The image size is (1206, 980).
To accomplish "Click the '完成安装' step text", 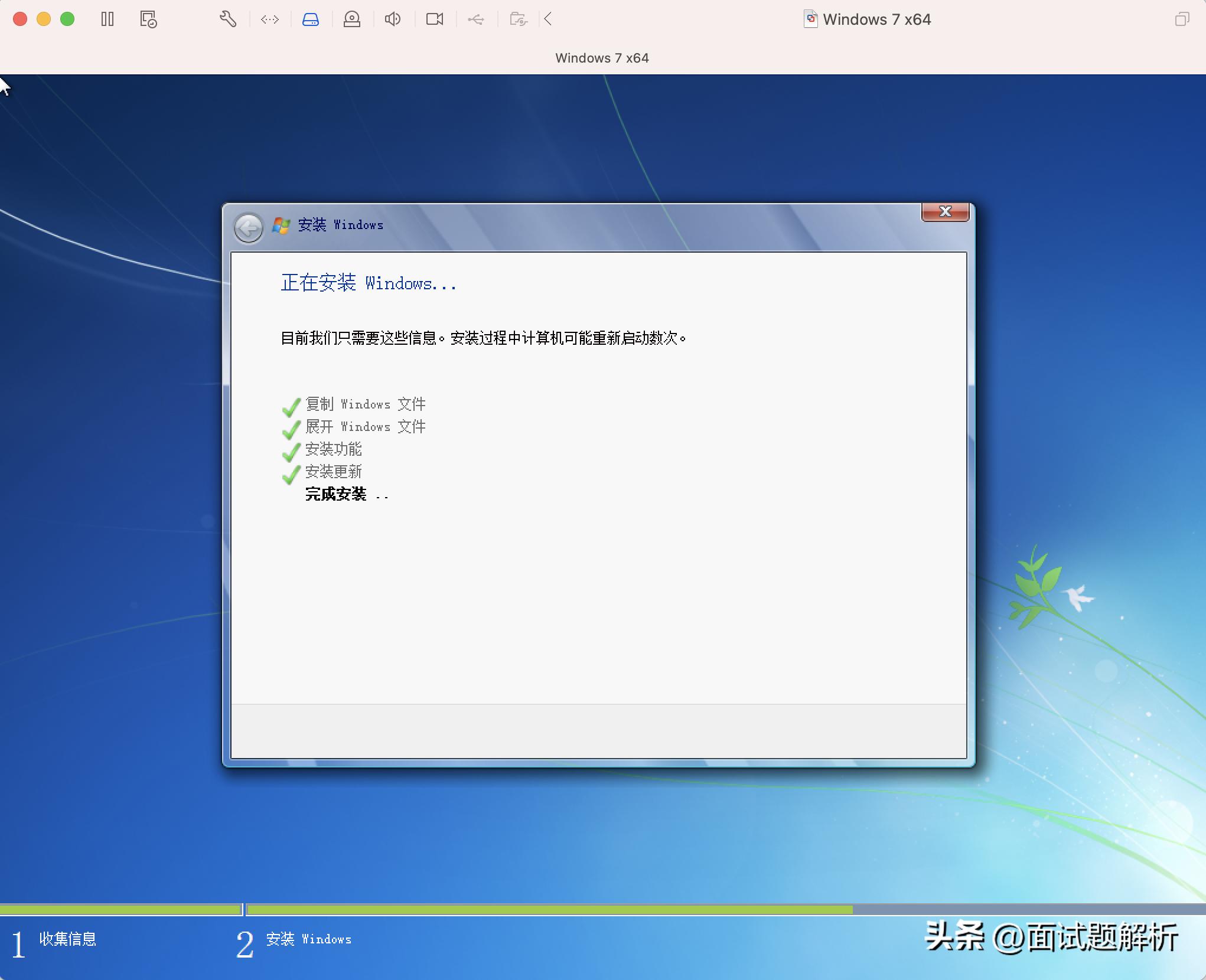I will tap(335, 494).
